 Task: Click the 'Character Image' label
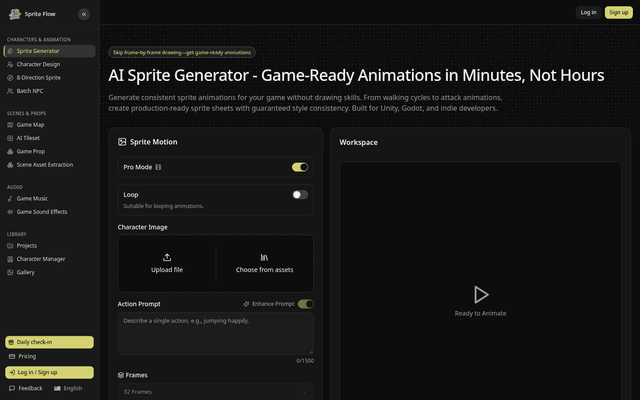142,227
